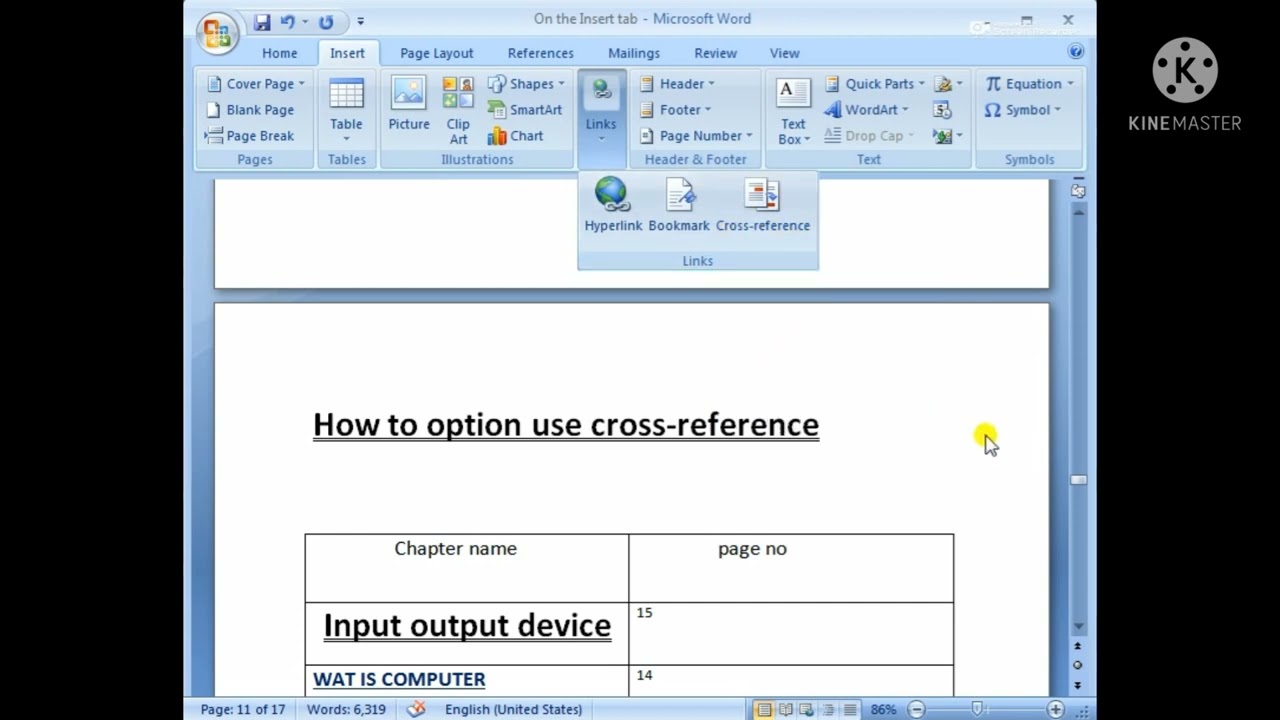The width and height of the screenshot is (1280, 720).
Task: Insert a Blank Page
Action: [250, 110]
